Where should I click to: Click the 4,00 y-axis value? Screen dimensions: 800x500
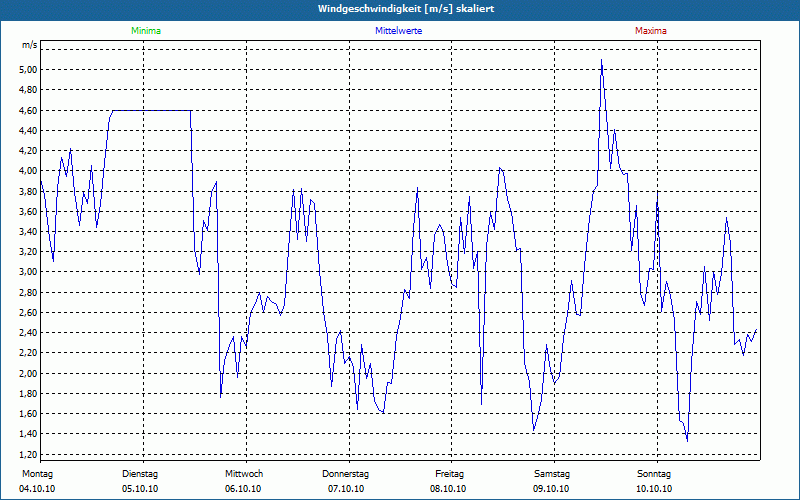point(29,171)
